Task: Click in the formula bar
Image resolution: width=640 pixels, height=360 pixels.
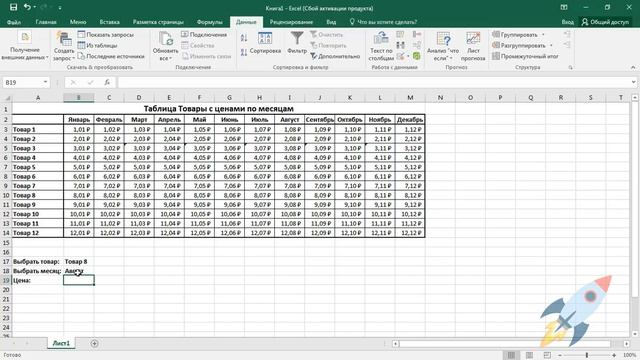Action: (x=373, y=82)
